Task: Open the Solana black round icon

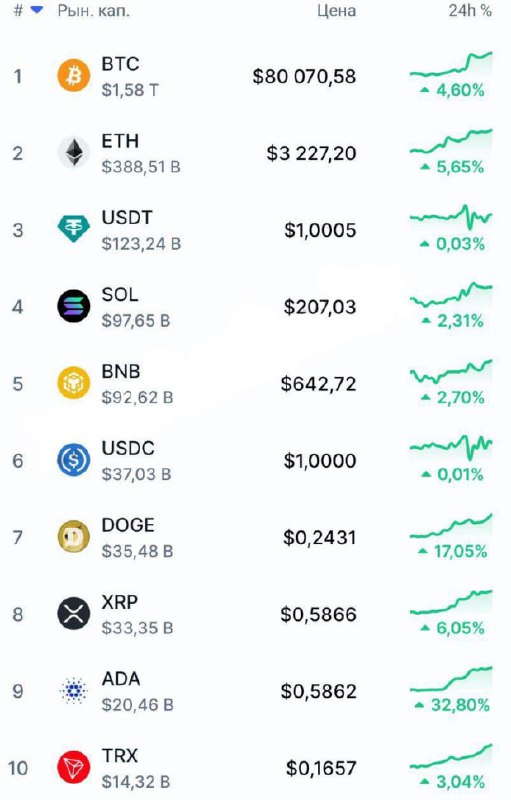Action: click(73, 306)
